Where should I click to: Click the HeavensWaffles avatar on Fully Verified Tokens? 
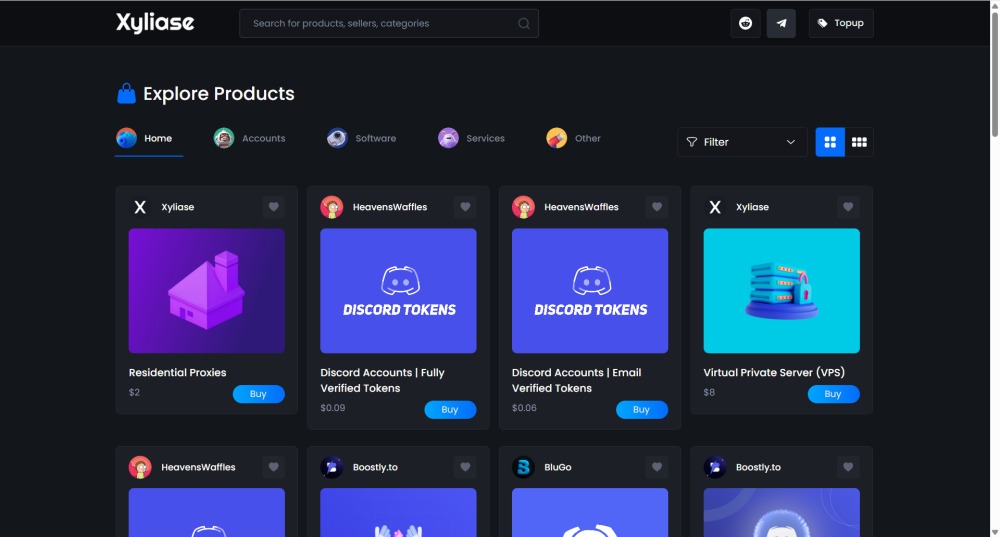pyautogui.click(x=332, y=207)
